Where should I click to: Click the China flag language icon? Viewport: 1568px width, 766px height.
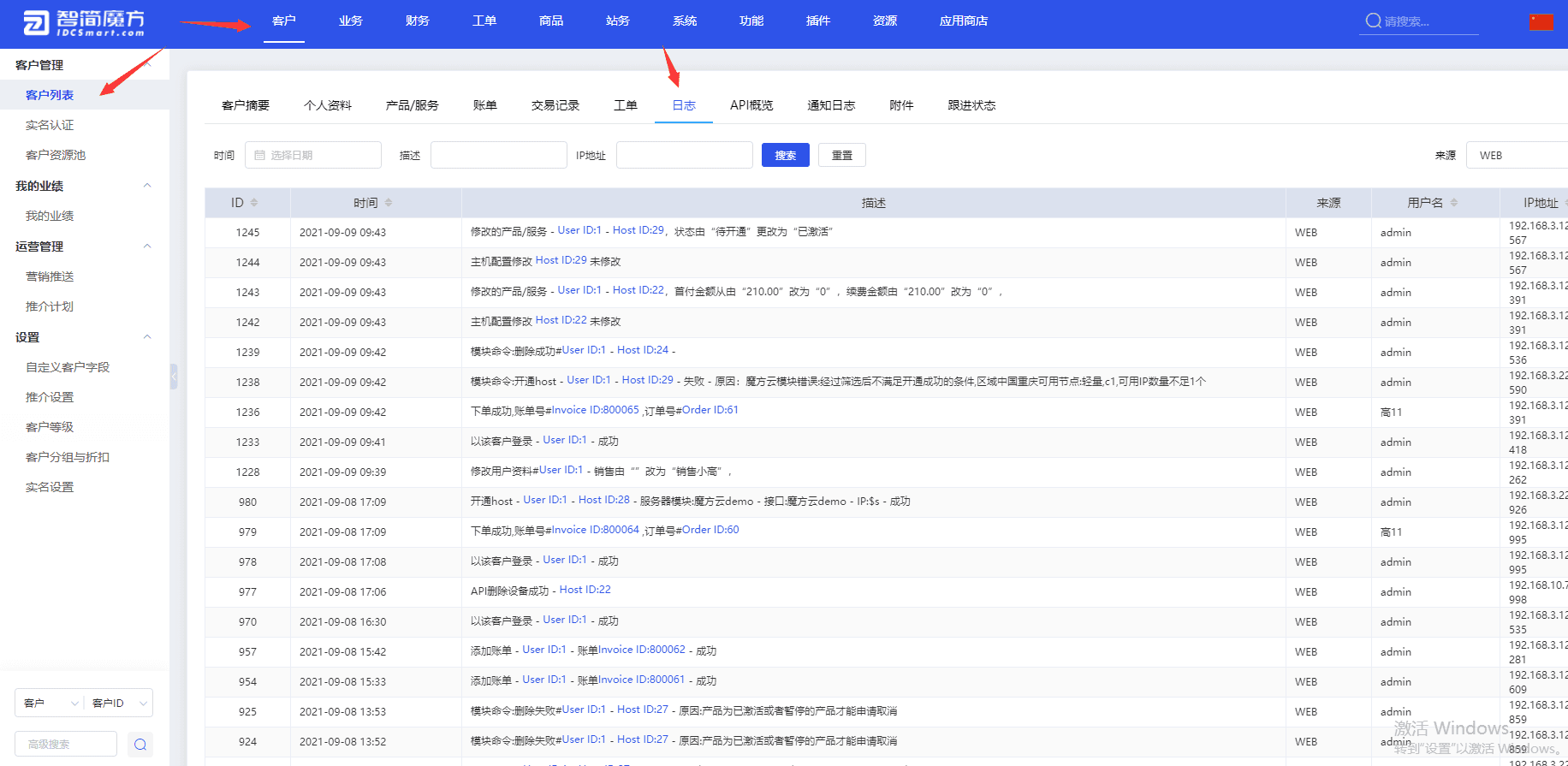(x=1541, y=21)
